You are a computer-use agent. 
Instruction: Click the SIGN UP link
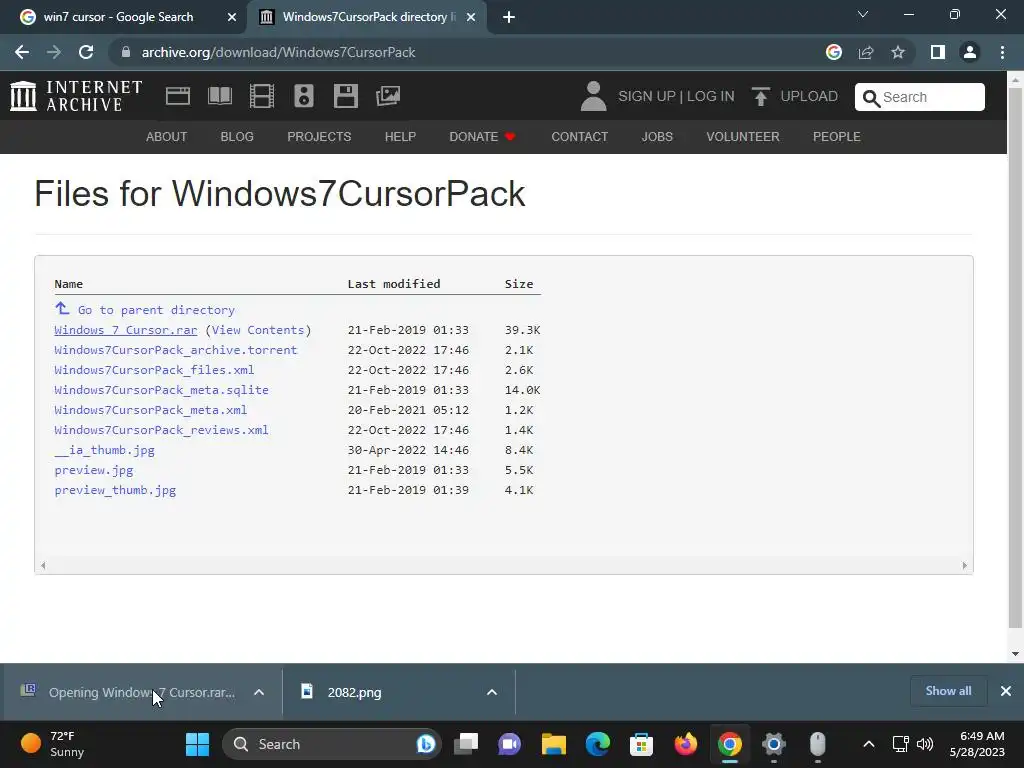coord(647,96)
